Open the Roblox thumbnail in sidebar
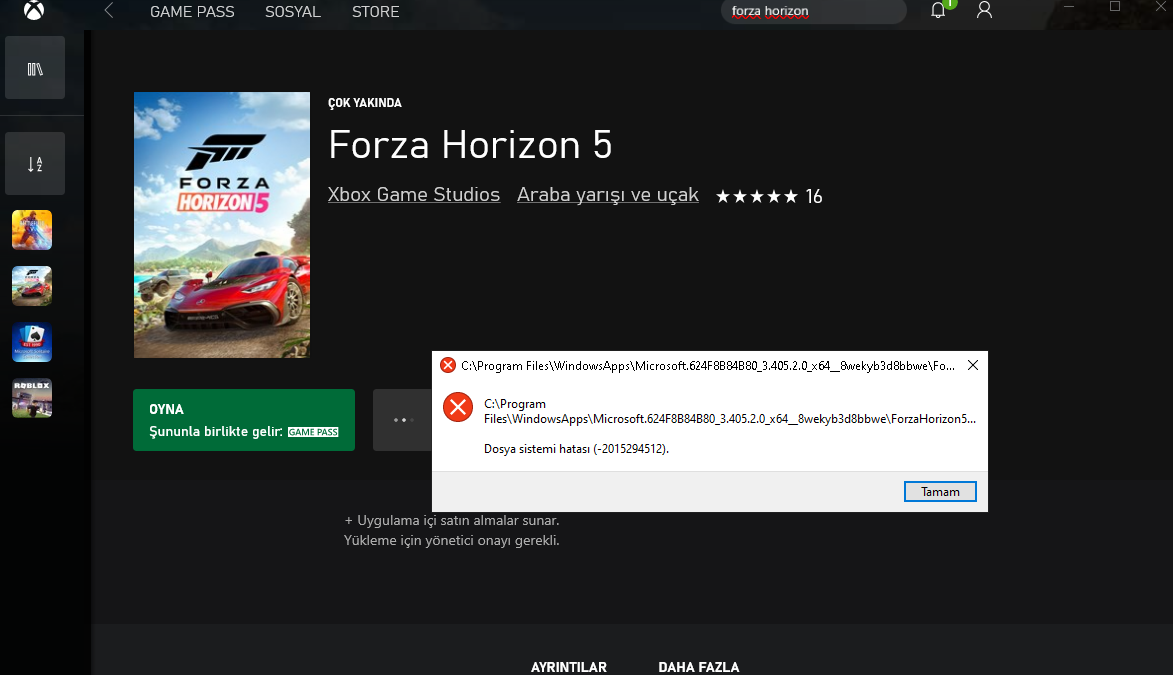 tap(32, 398)
